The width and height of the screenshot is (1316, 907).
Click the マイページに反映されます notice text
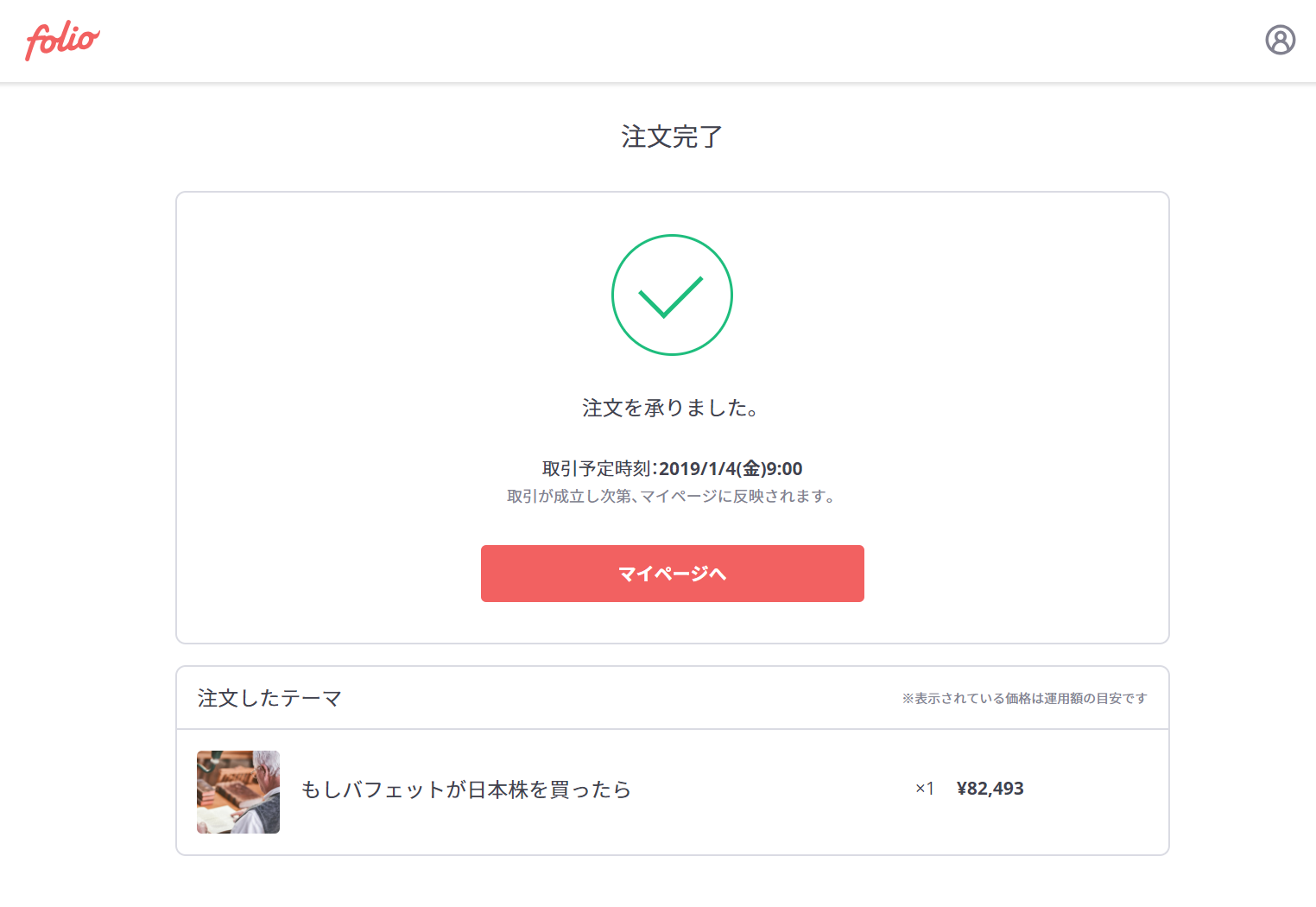pos(672,497)
